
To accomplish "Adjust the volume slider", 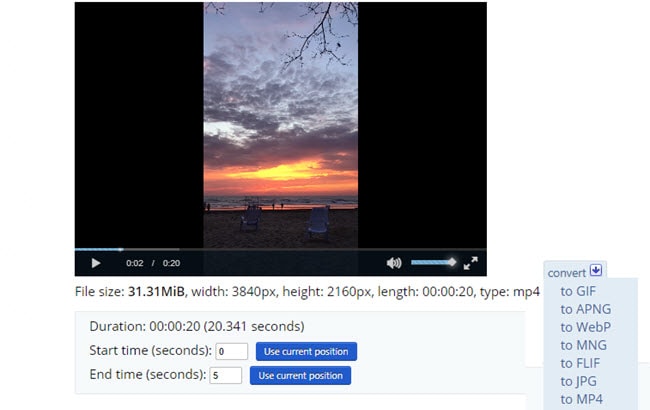I will (434, 262).
